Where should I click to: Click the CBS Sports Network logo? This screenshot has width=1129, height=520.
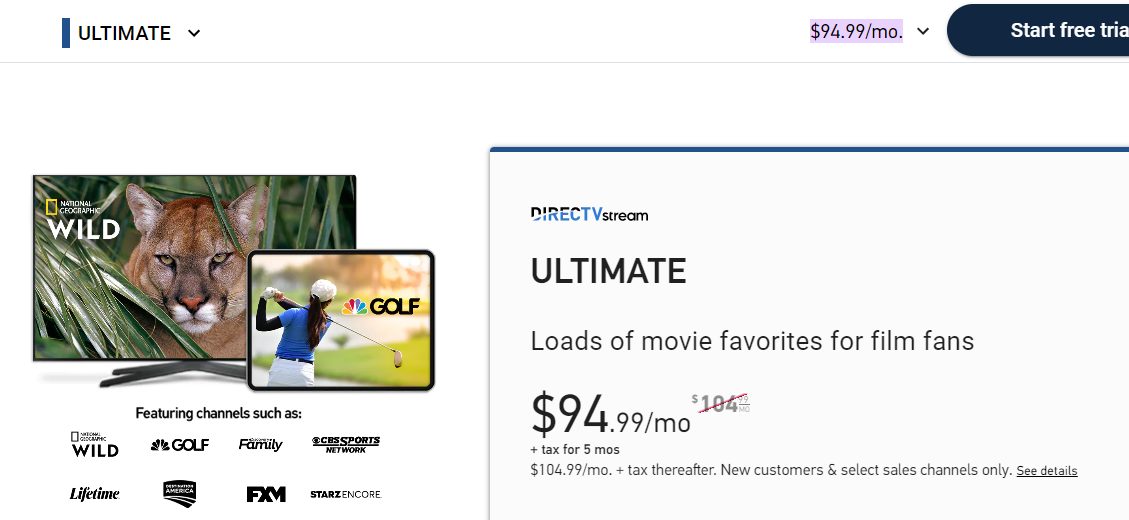point(346,444)
